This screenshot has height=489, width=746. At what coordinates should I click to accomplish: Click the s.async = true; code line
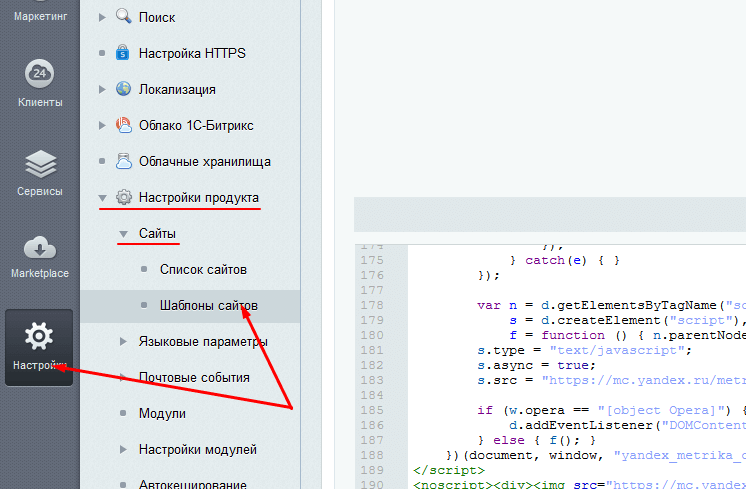click(x=536, y=365)
